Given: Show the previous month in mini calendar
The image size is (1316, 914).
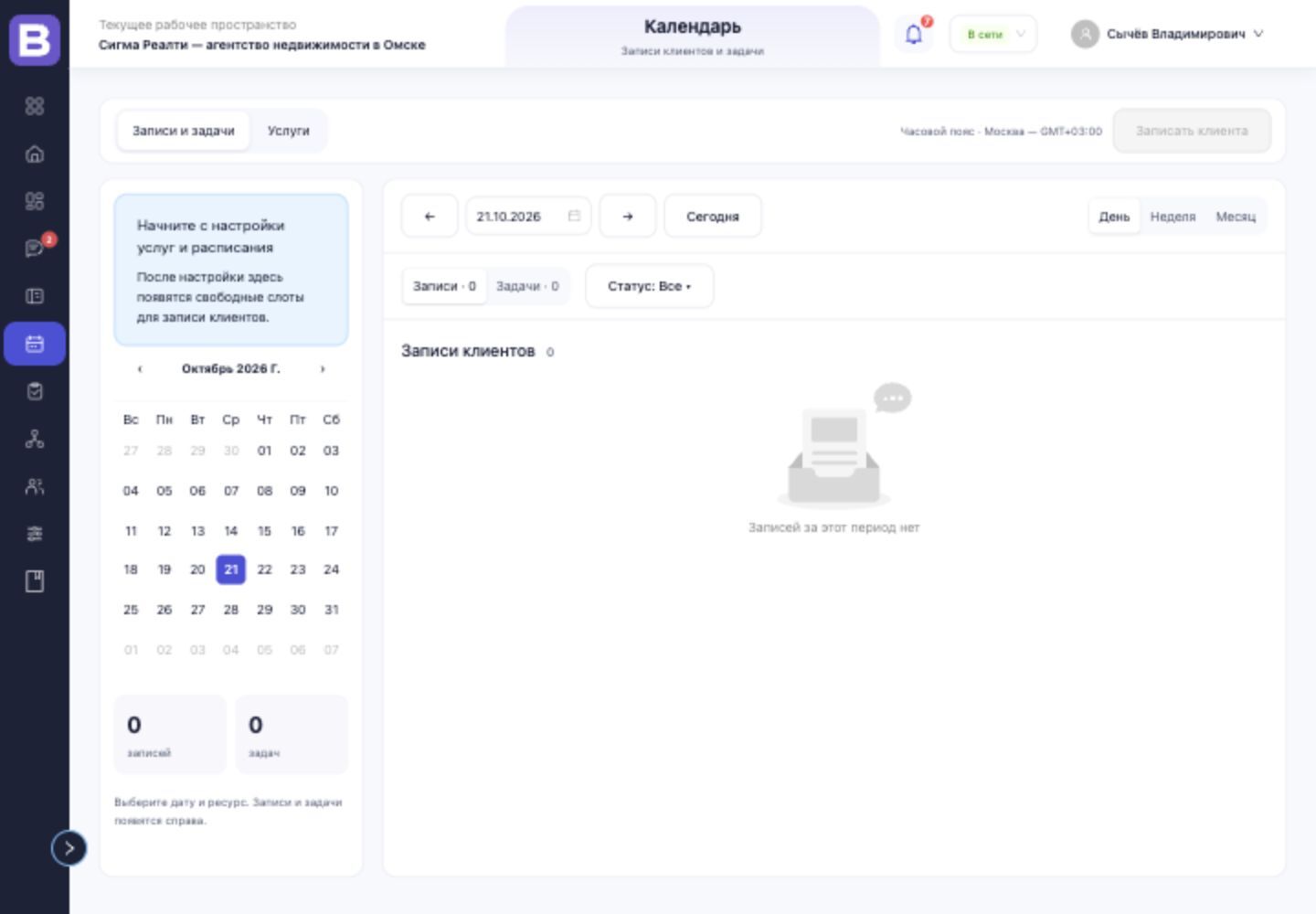Looking at the screenshot, I should click(x=140, y=369).
